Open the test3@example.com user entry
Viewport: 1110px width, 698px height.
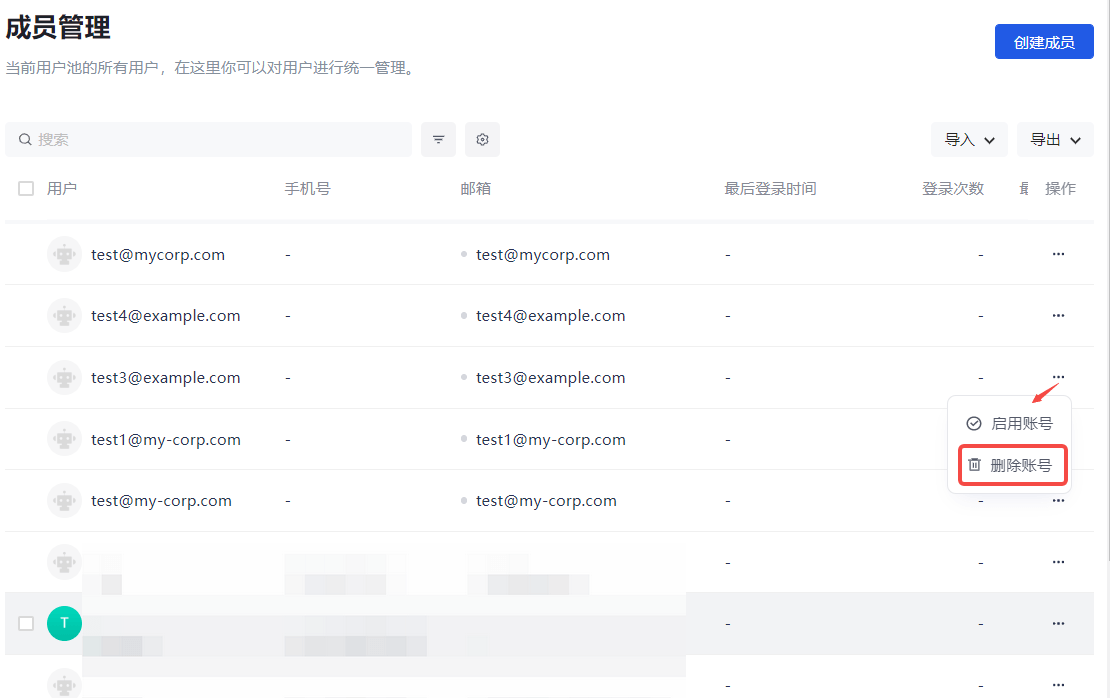coord(166,378)
